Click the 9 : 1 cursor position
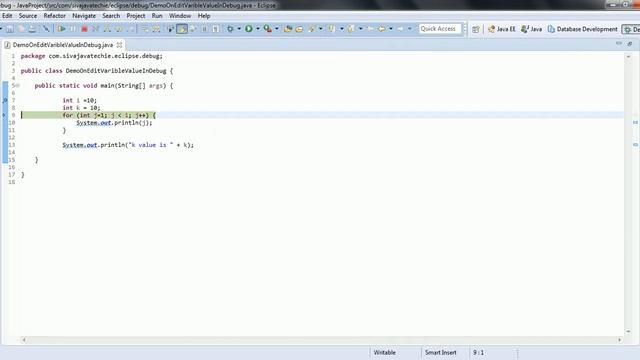The image size is (640, 360). 478,352
